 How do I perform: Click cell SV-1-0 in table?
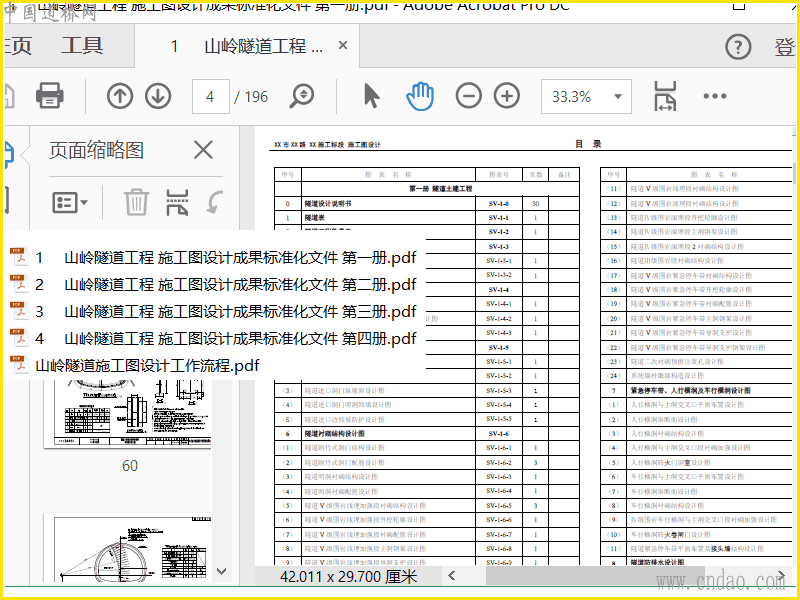coord(499,204)
